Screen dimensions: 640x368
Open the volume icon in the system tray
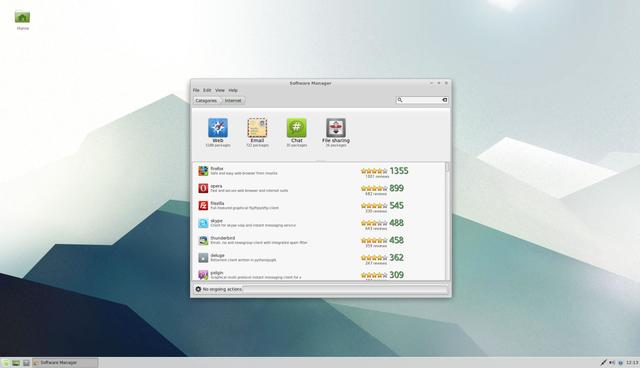tap(612, 362)
